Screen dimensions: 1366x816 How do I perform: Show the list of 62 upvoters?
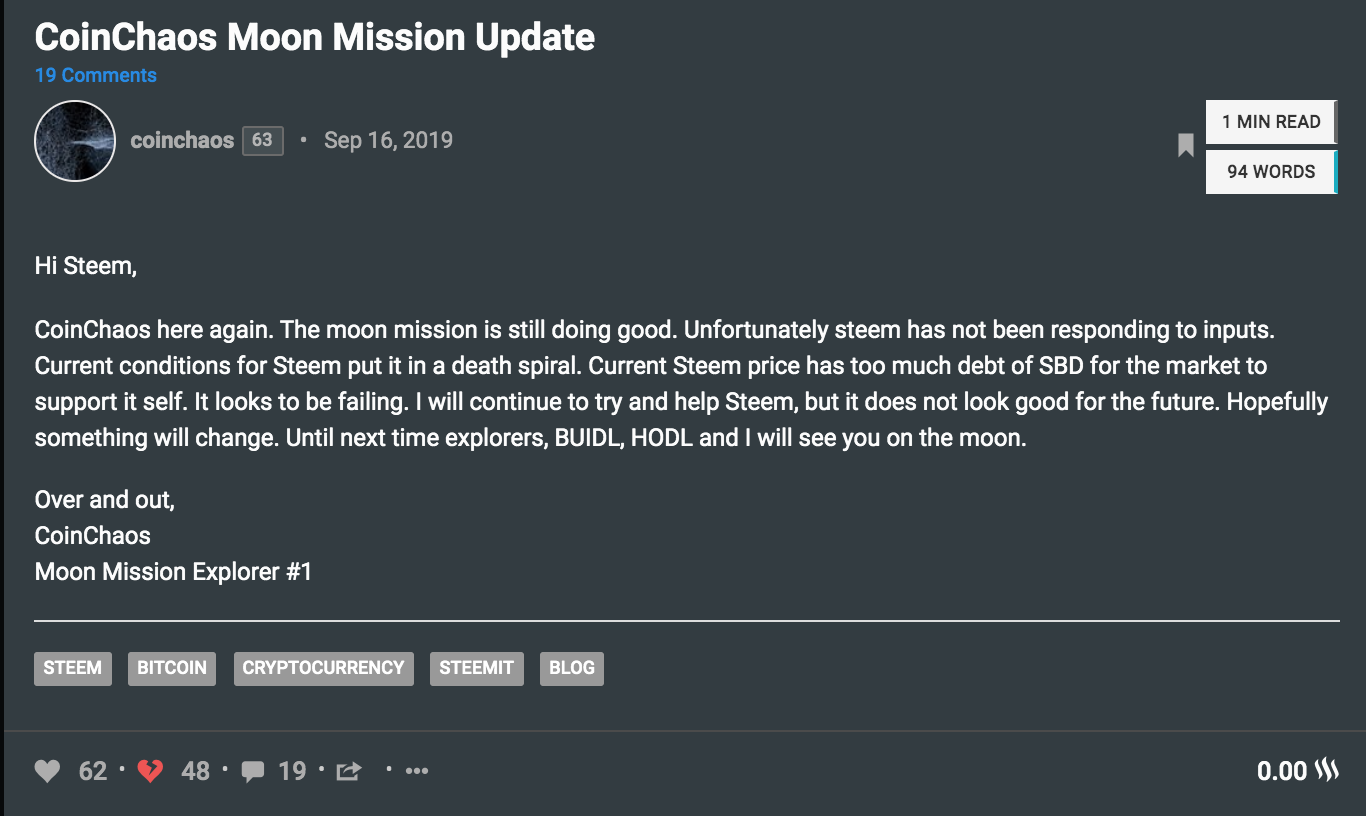coord(93,771)
